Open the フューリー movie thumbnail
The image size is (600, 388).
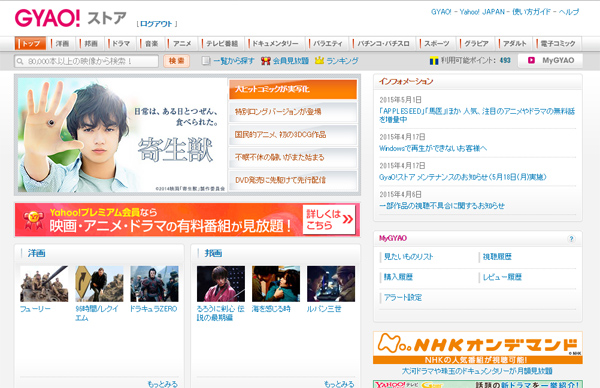pos(44,284)
